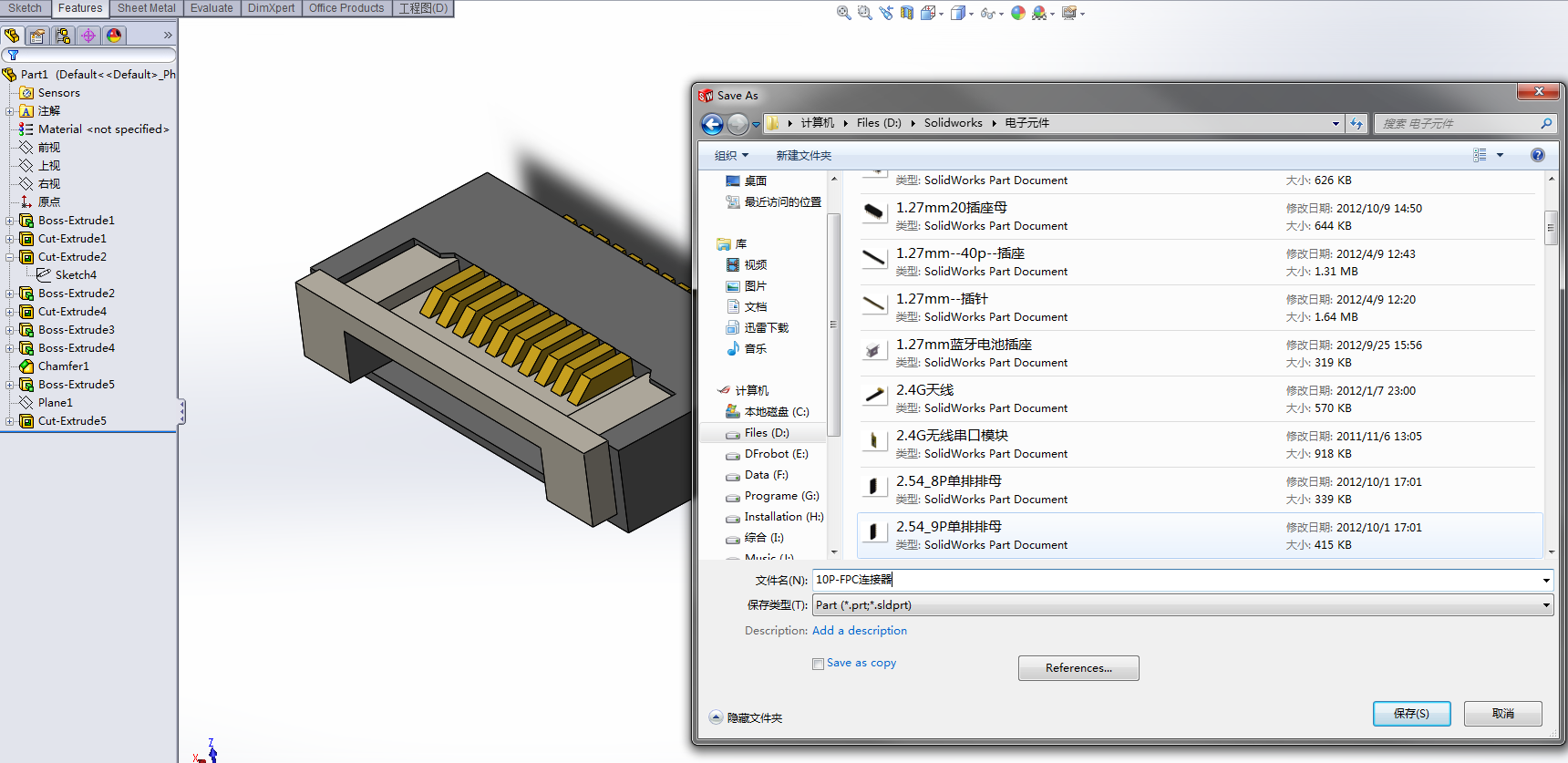Screen dimensions: 1568x763
Task: Expand more manager tabs chevron
Action: point(168,36)
